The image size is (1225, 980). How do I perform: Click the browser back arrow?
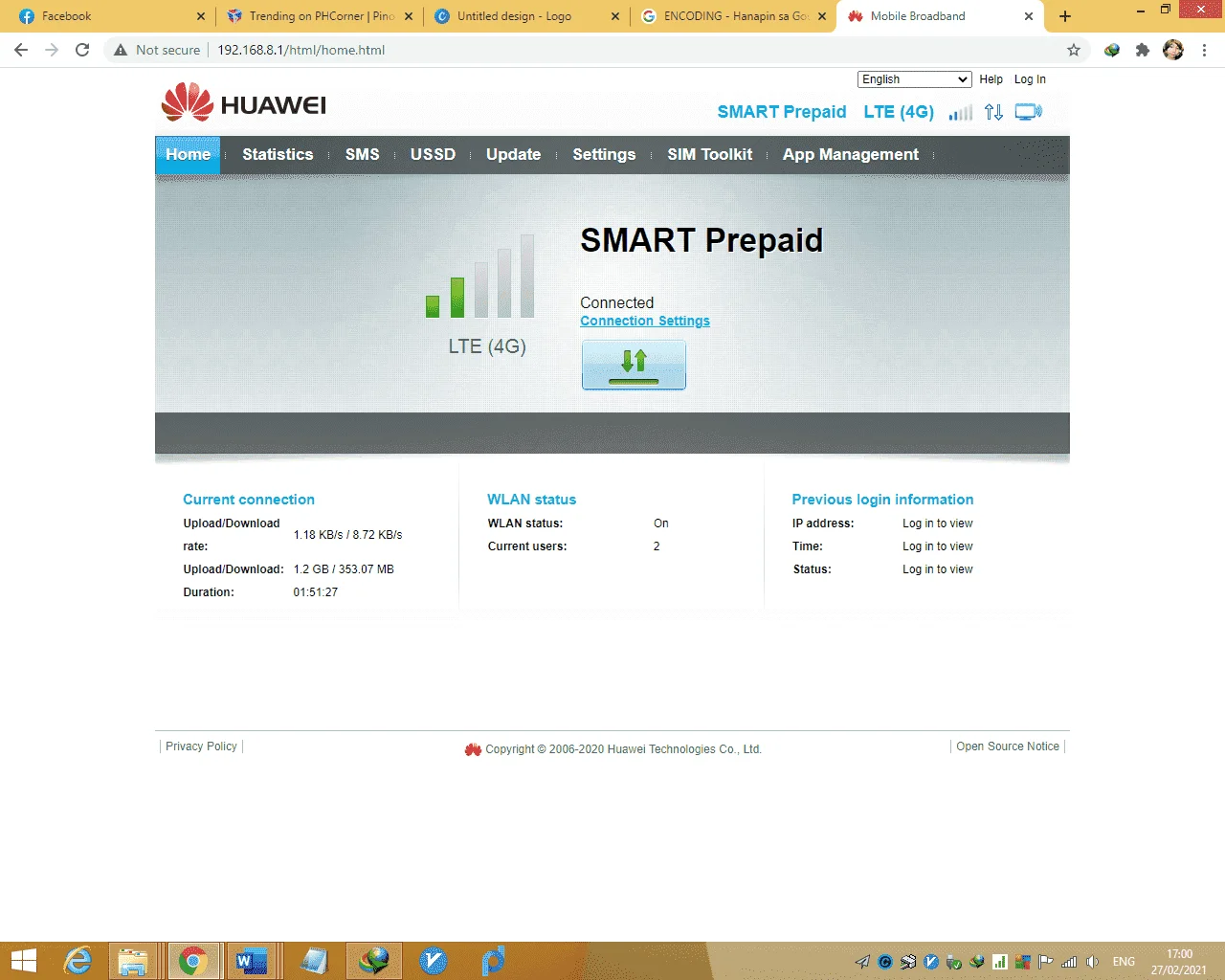pyautogui.click(x=21, y=50)
